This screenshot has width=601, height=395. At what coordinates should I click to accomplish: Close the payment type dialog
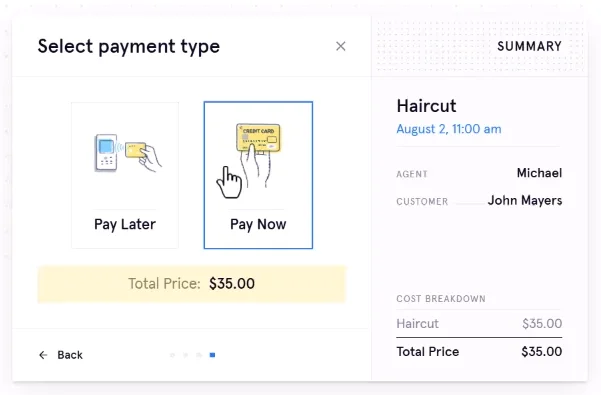pos(340,46)
